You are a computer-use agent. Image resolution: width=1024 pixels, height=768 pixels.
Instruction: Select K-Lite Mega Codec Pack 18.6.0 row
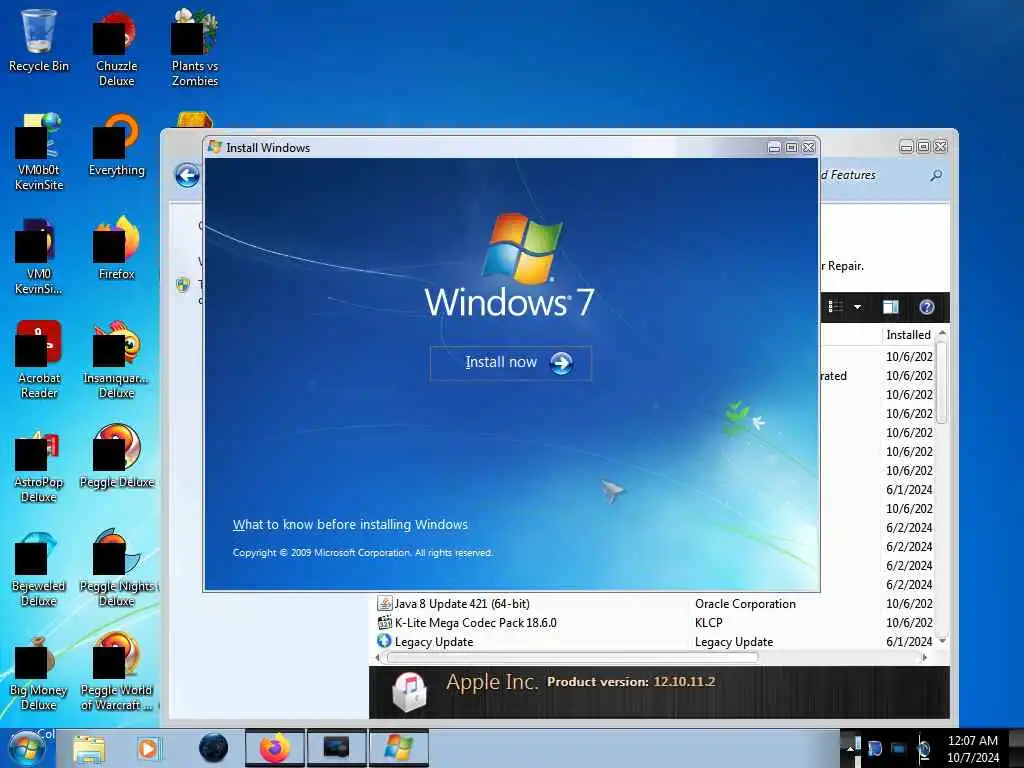click(x=656, y=622)
